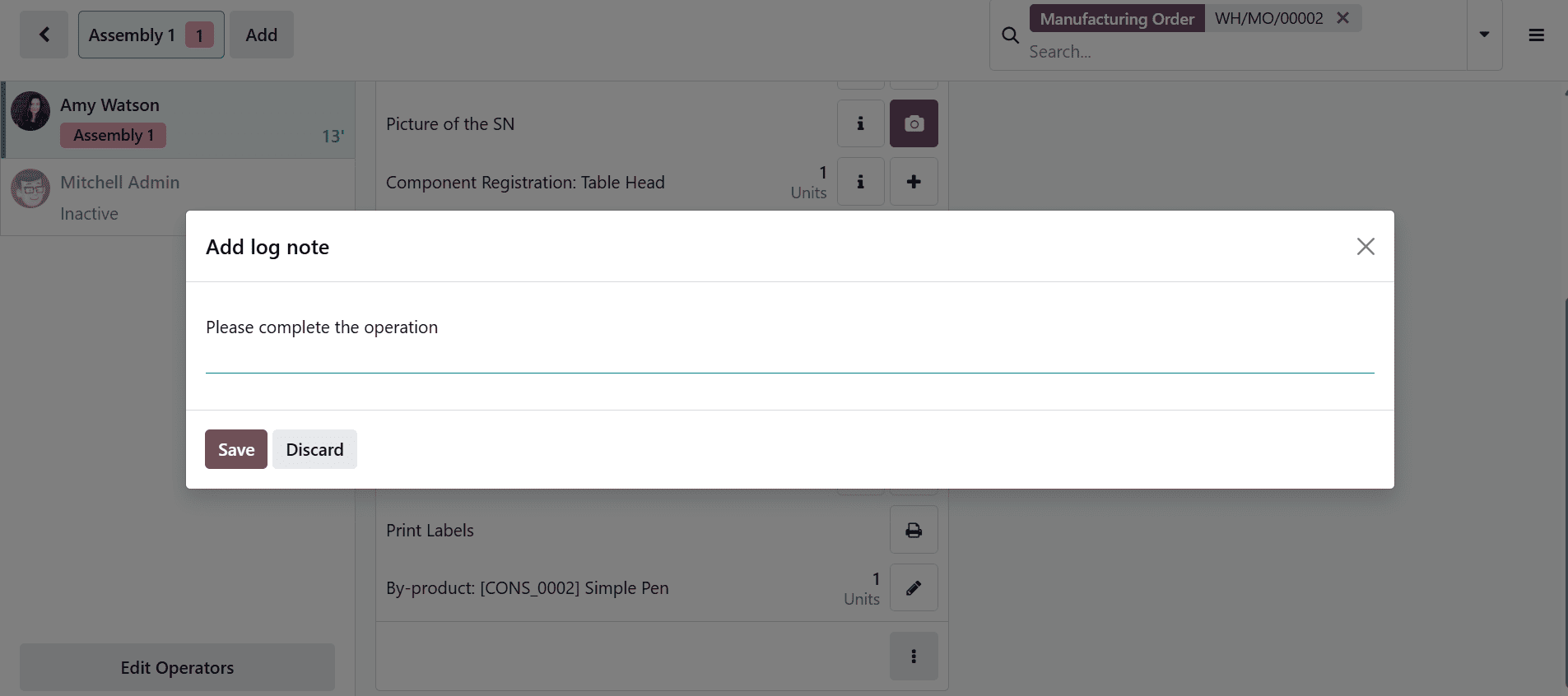
Task: Click the Manufacturing Order filter facet
Action: coord(1117,18)
